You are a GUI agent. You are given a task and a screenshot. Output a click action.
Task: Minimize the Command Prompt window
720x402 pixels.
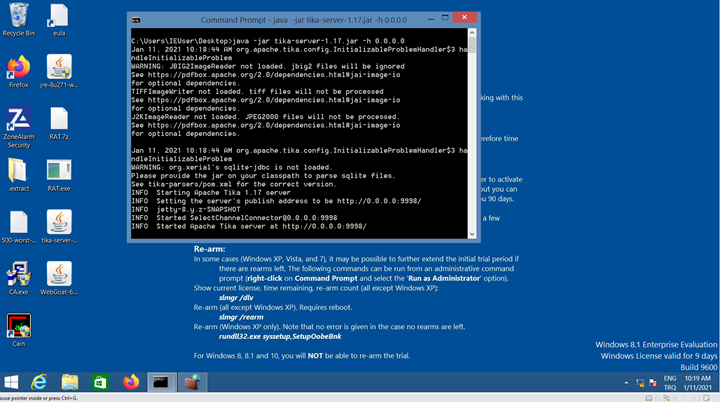click(x=431, y=19)
